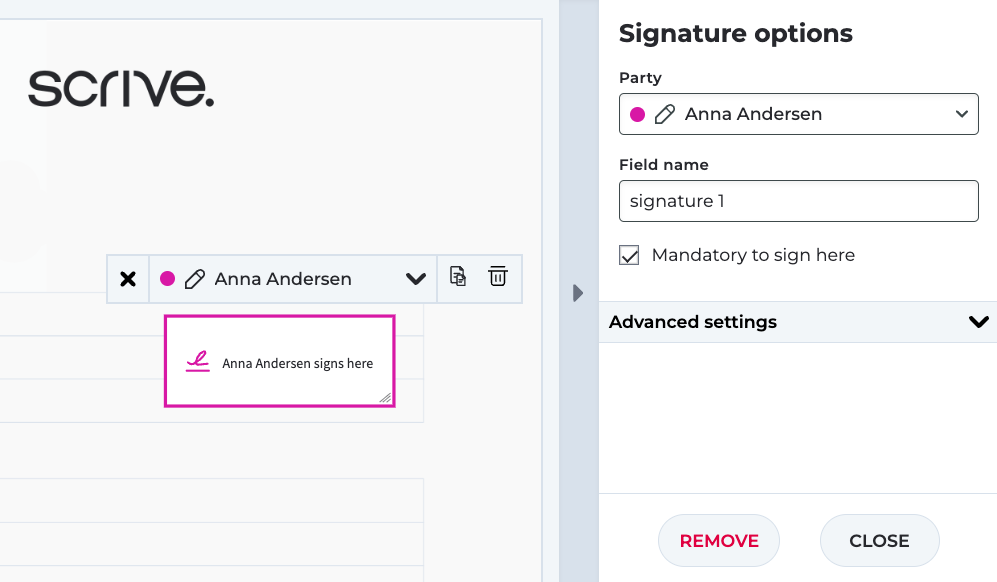Select the "Anna Andersen signs here" text in the field
This screenshot has width=997, height=582.
pyautogui.click(x=298, y=364)
